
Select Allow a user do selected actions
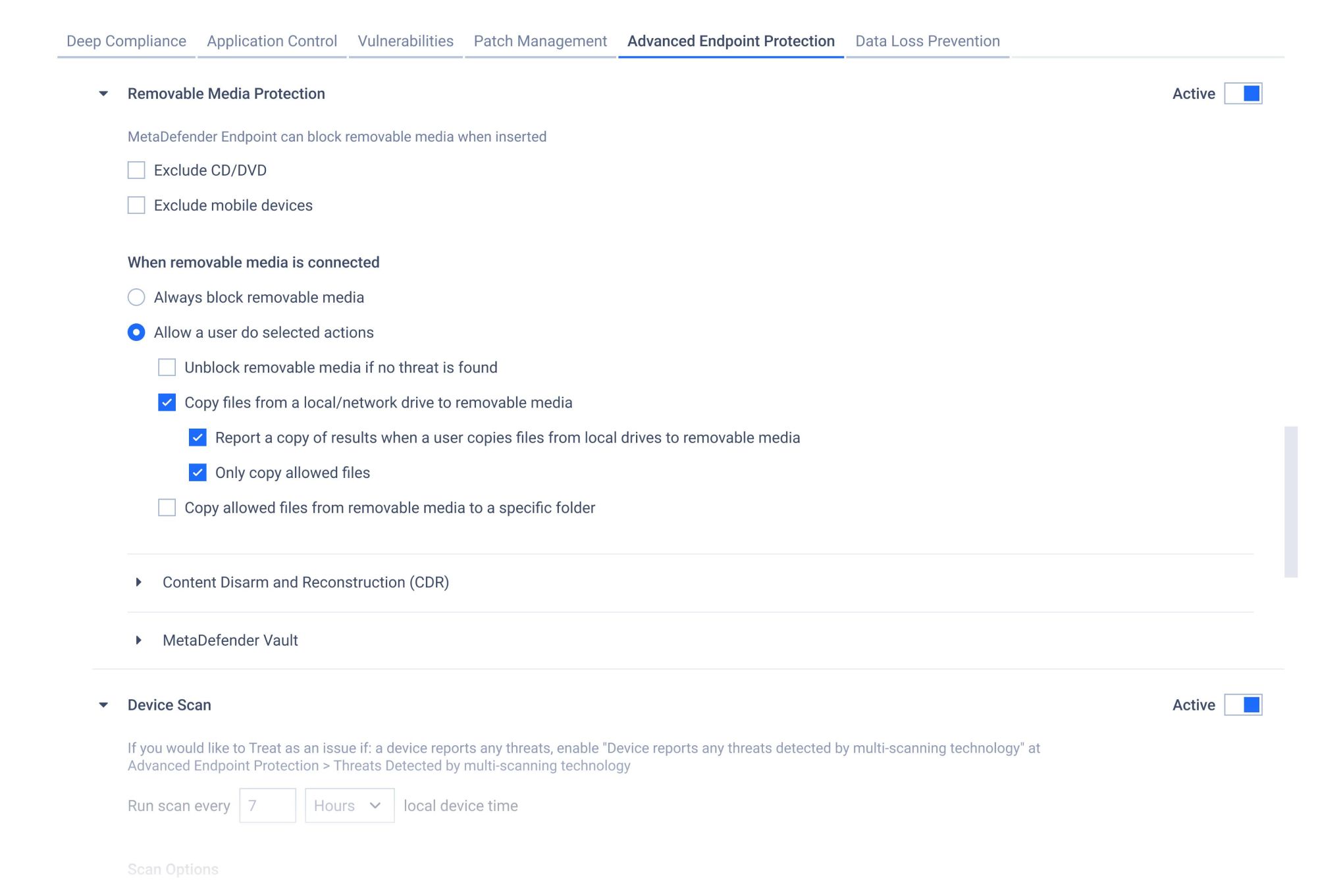tap(136, 332)
